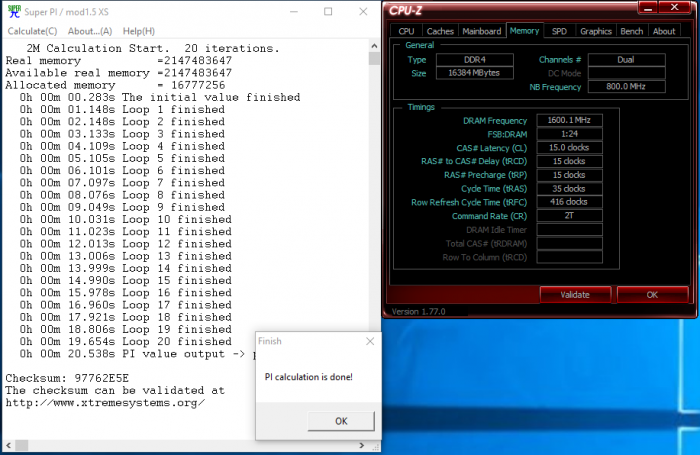Click the Loop 19 finished line
The image size is (700, 455).
[125, 329]
